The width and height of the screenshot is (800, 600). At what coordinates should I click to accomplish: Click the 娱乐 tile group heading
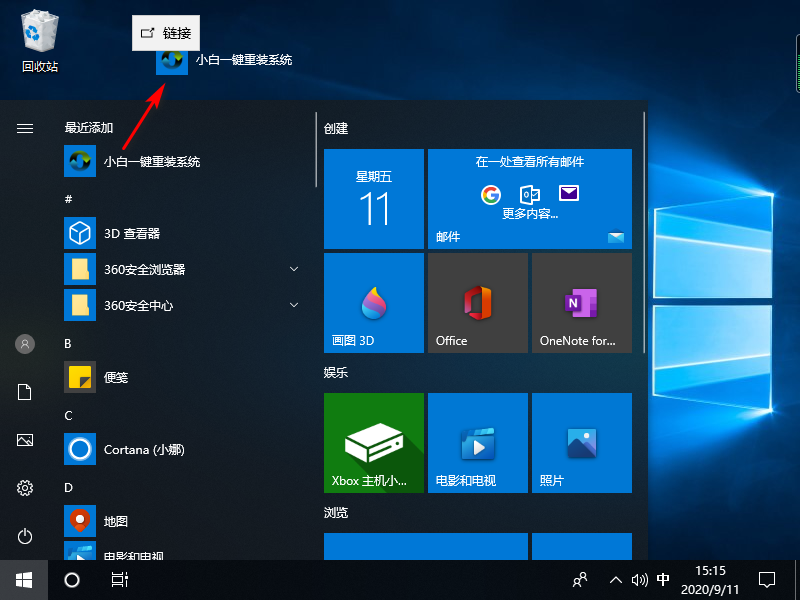coord(336,372)
